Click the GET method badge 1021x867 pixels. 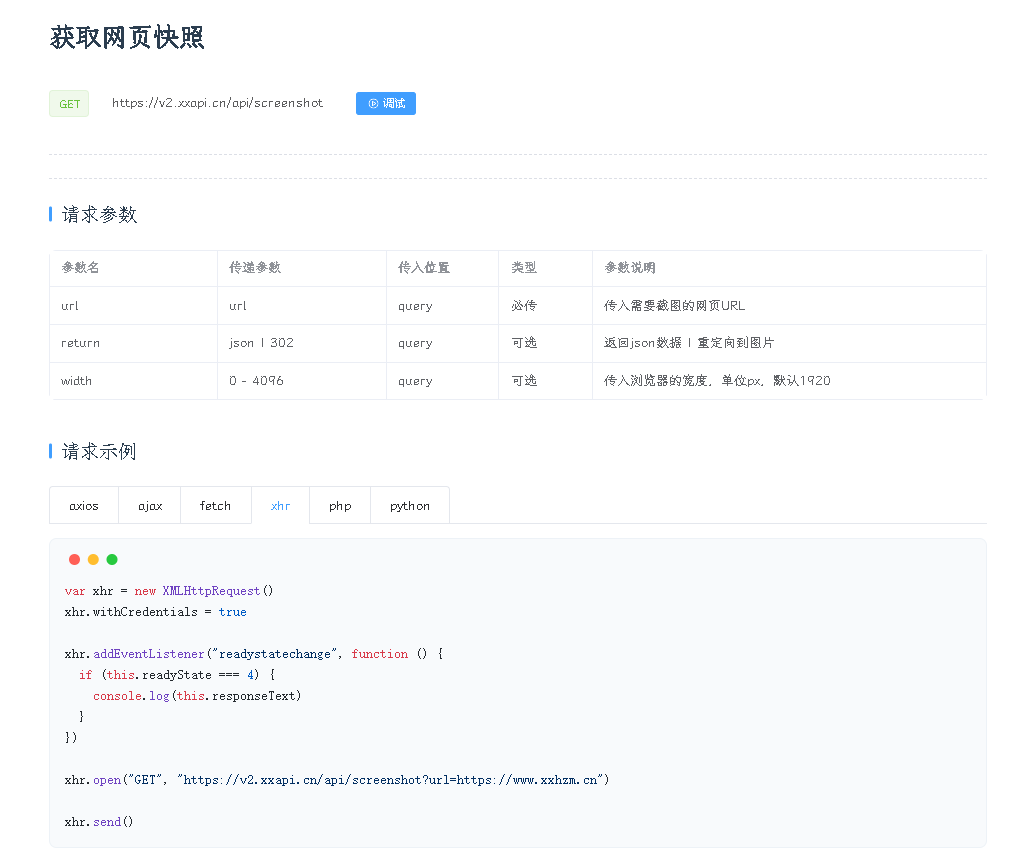coord(69,104)
